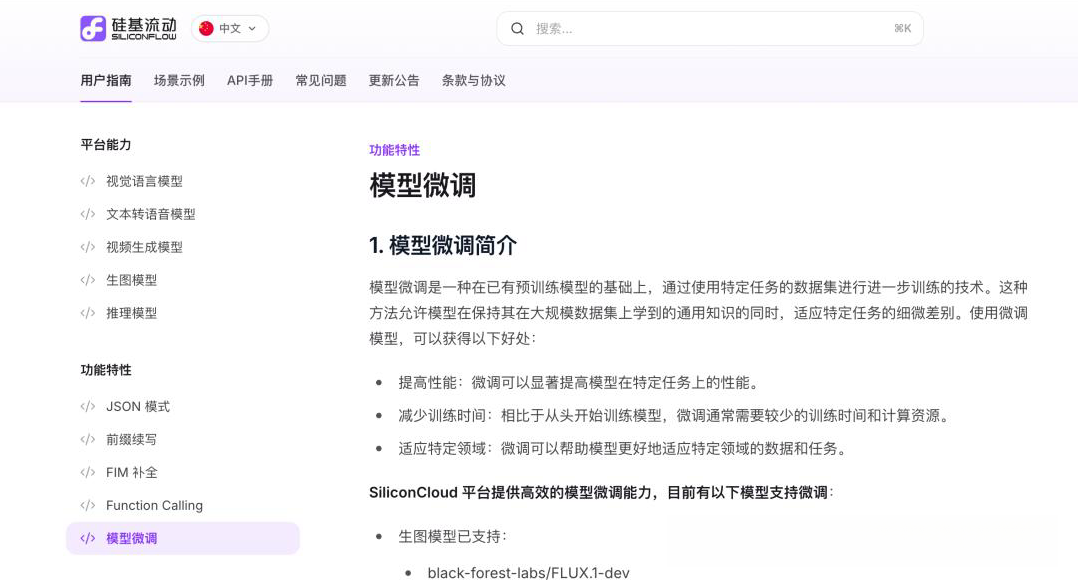Screen dimensions: 1078x585
Task: Switch to the API手册 tab
Action: (x=250, y=80)
